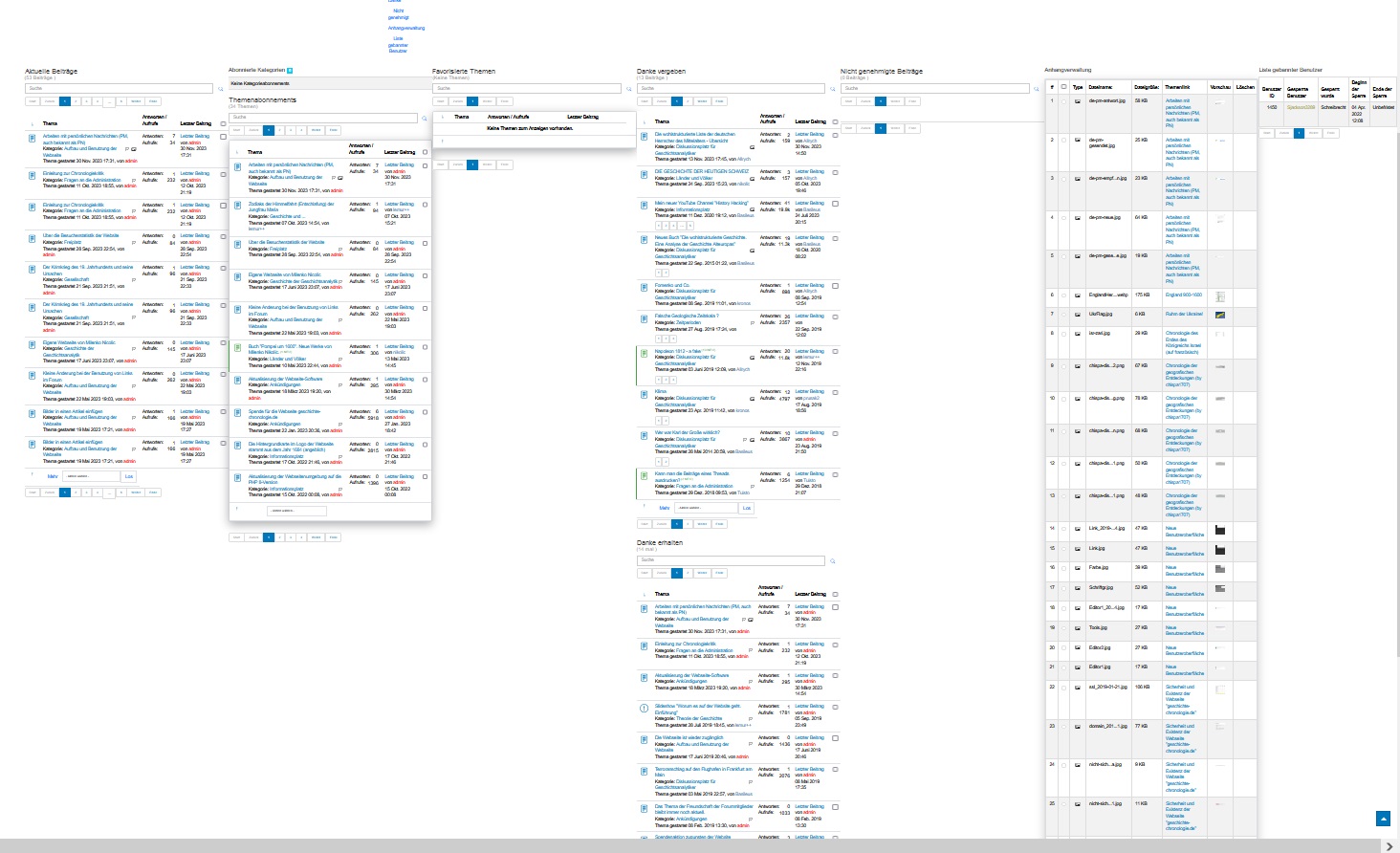Select the checkbox for attachment row 6 EnglandHer webp
Viewport: 1400px width, 853px height.
[1063, 295]
